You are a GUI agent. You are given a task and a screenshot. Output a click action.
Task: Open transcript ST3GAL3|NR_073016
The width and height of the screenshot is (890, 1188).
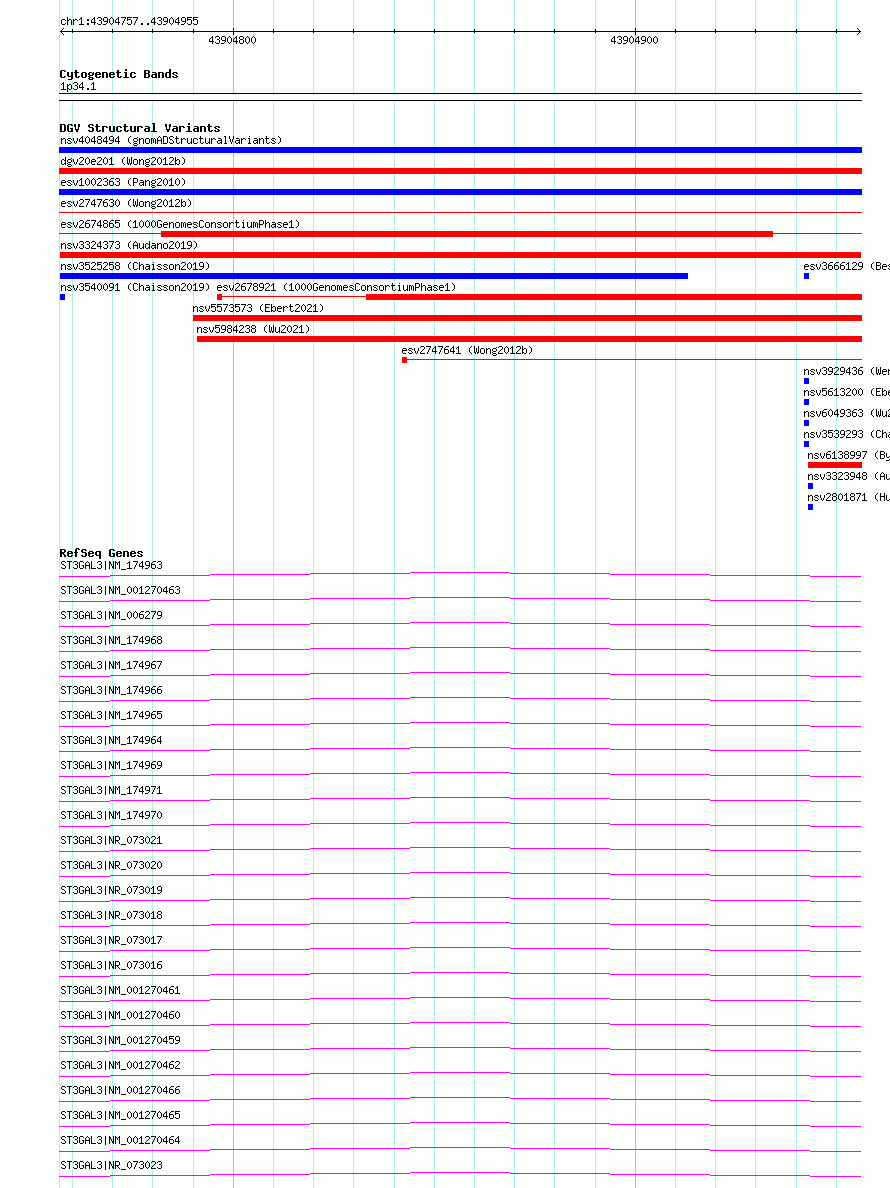pyautogui.click(x=111, y=965)
